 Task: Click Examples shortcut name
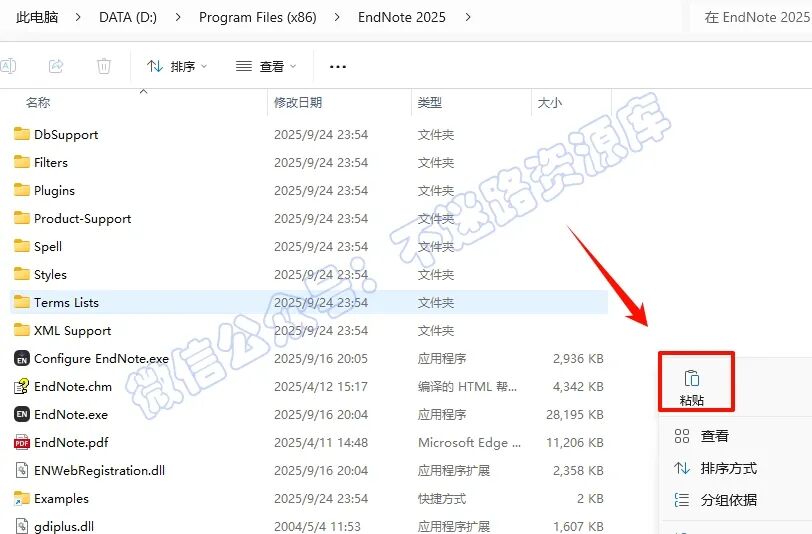(61, 498)
